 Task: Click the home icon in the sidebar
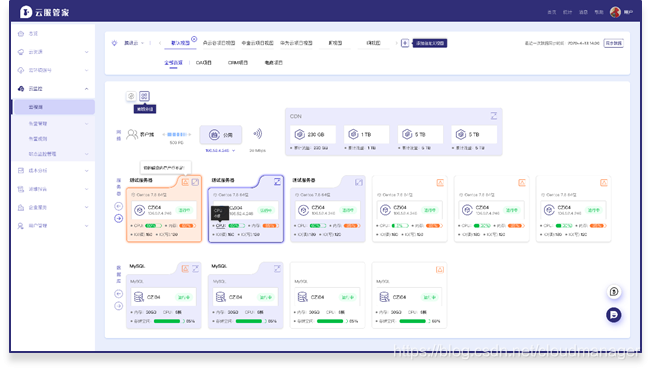coord(21,34)
